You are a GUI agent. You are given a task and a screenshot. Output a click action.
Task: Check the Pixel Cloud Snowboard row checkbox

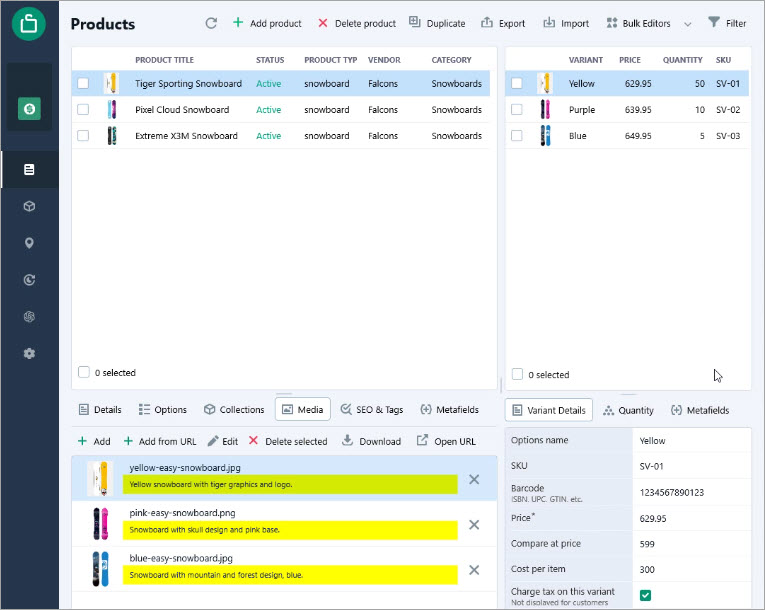pyautogui.click(x=83, y=109)
